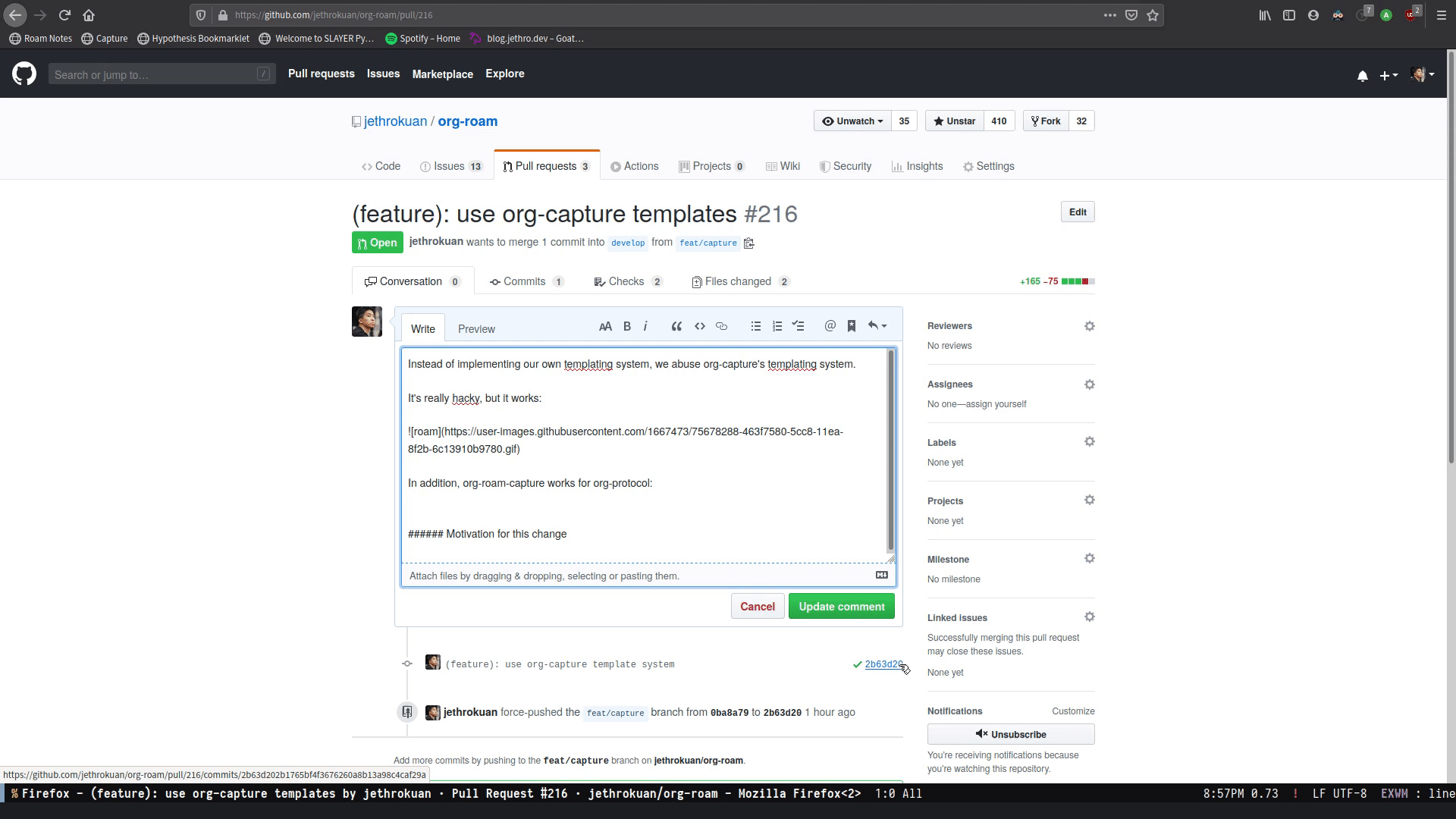Click the blockquote formatting icon

click(676, 326)
